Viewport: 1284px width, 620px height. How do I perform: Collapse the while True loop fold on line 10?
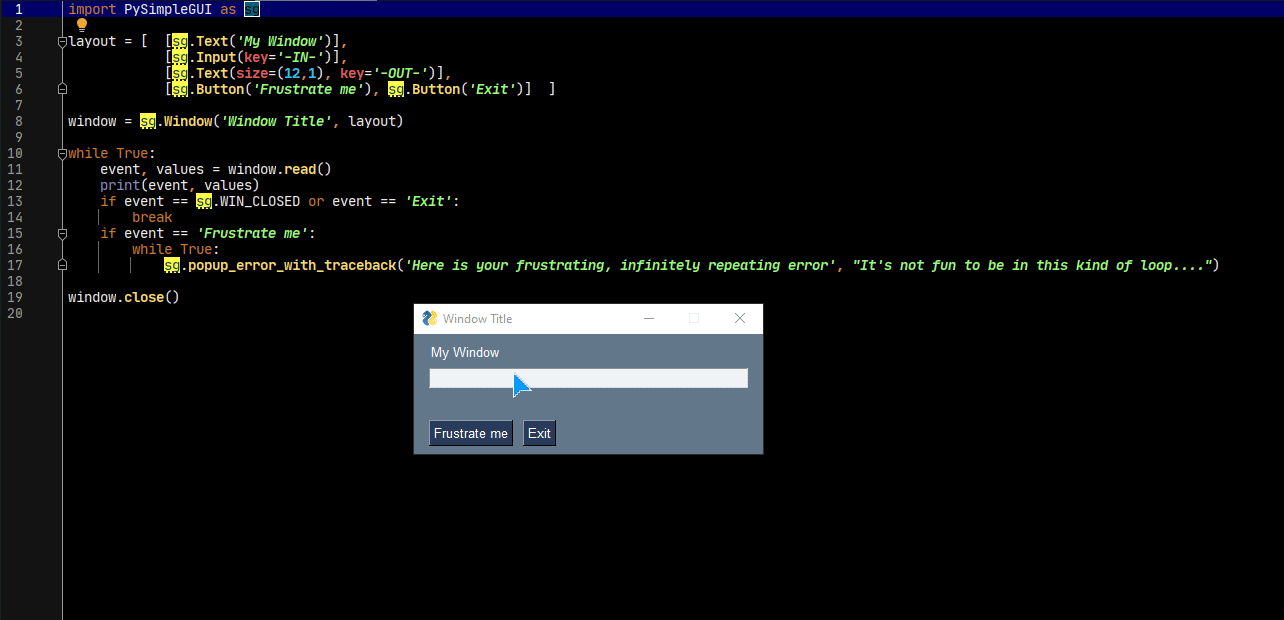[62, 154]
